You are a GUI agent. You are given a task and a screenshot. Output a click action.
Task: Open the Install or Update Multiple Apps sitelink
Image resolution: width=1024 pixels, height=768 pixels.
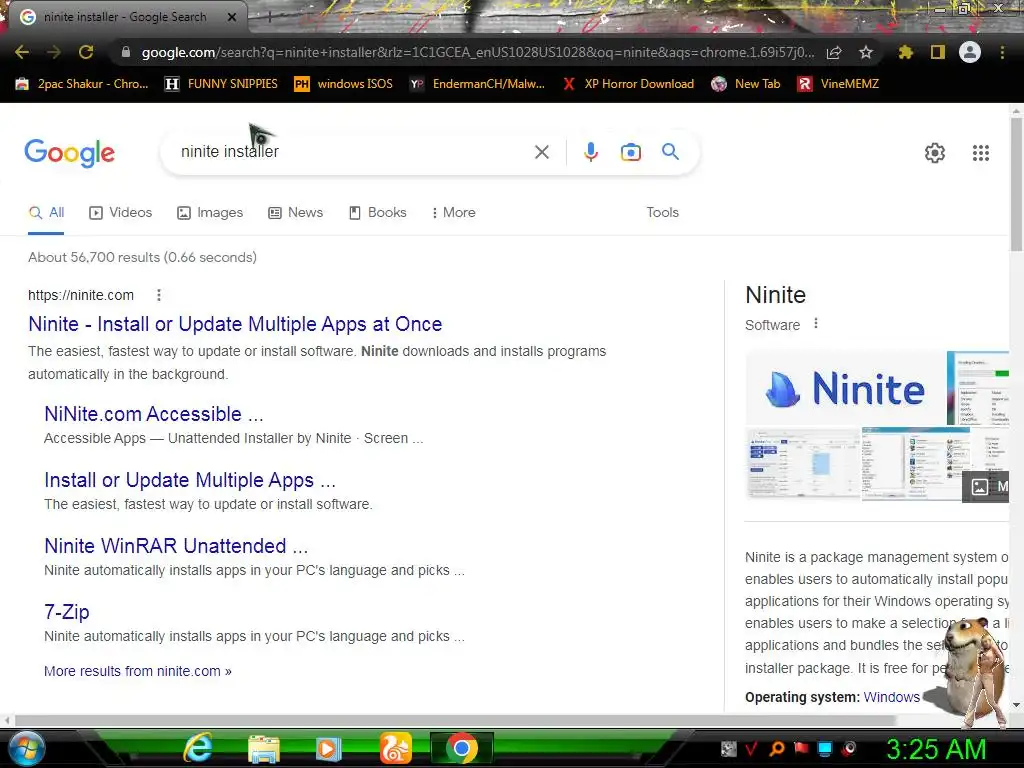click(190, 480)
